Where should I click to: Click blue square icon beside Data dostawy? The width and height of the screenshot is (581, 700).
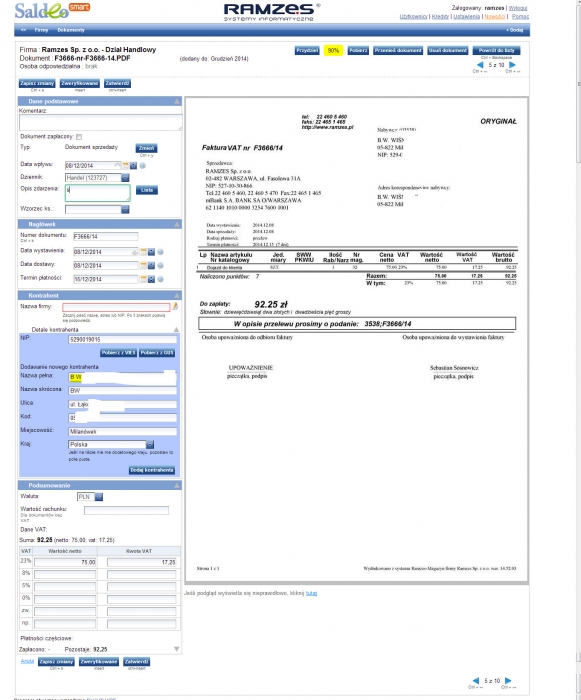pyautogui.click(x=151, y=266)
